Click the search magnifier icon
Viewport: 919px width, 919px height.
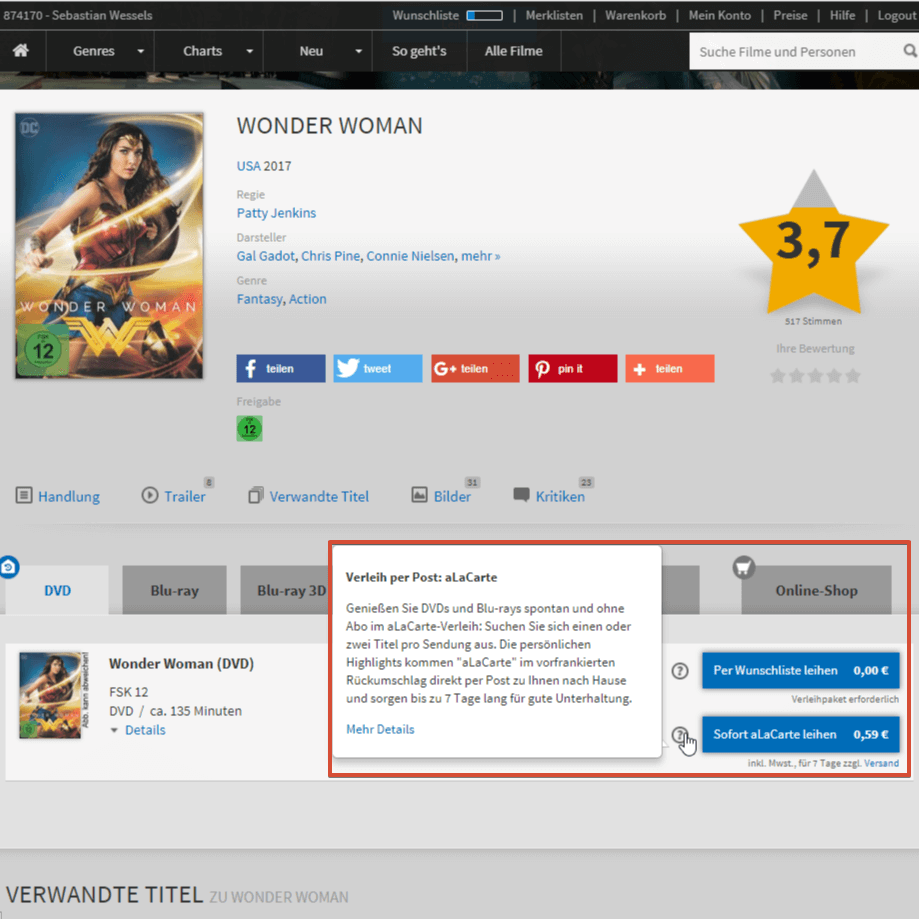coord(910,51)
